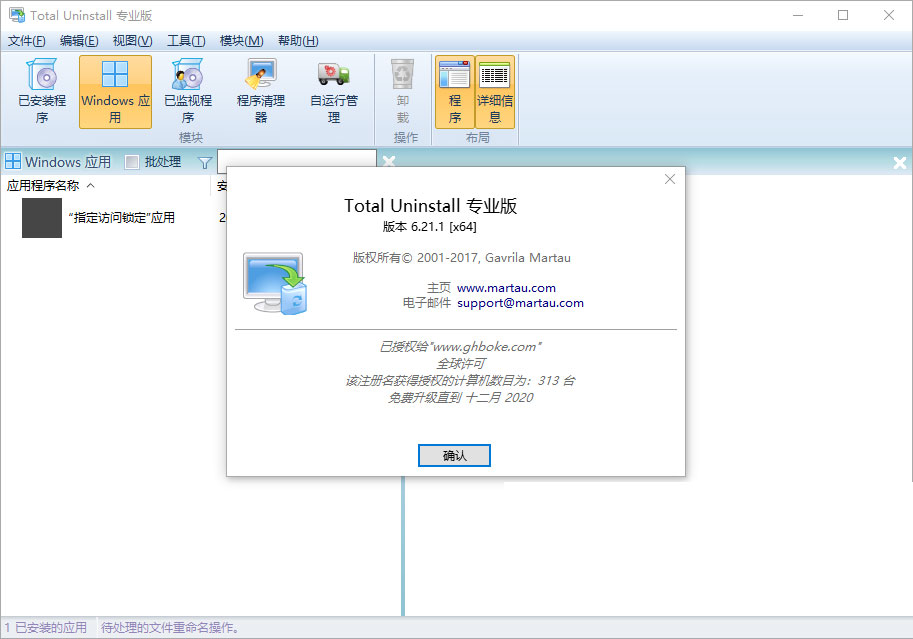Viewport: 913px width, 639px height.
Task: Launch the 程序清理器 cleaner tool
Action: point(261,91)
